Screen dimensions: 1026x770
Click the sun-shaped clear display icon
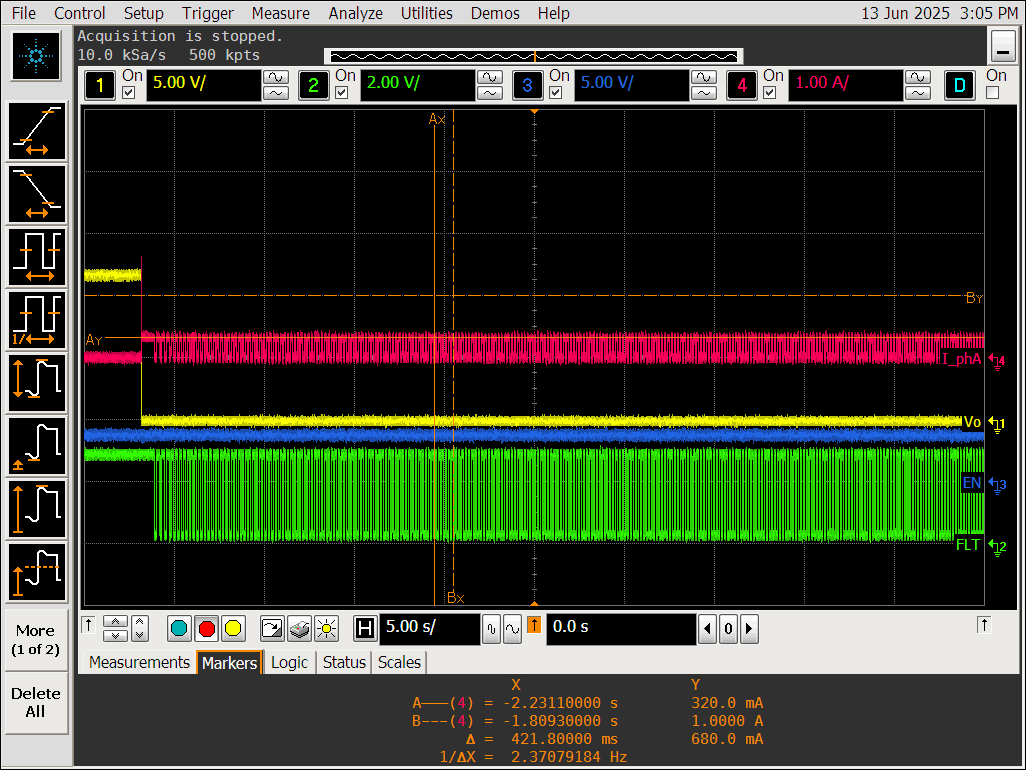coord(326,629)
